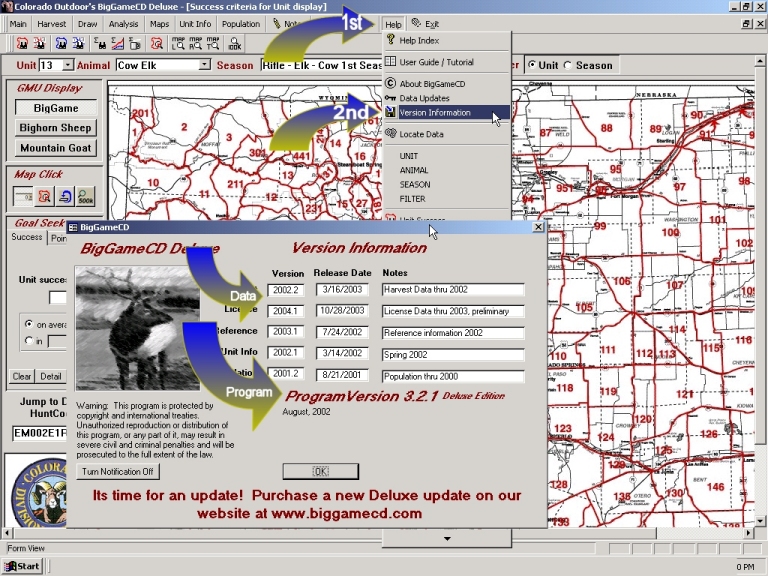Image resolution: width=768 pixels, height=576 pixels.
Task: Expand the Help menu with bottom arrow
Action: [x=447, y=539]
